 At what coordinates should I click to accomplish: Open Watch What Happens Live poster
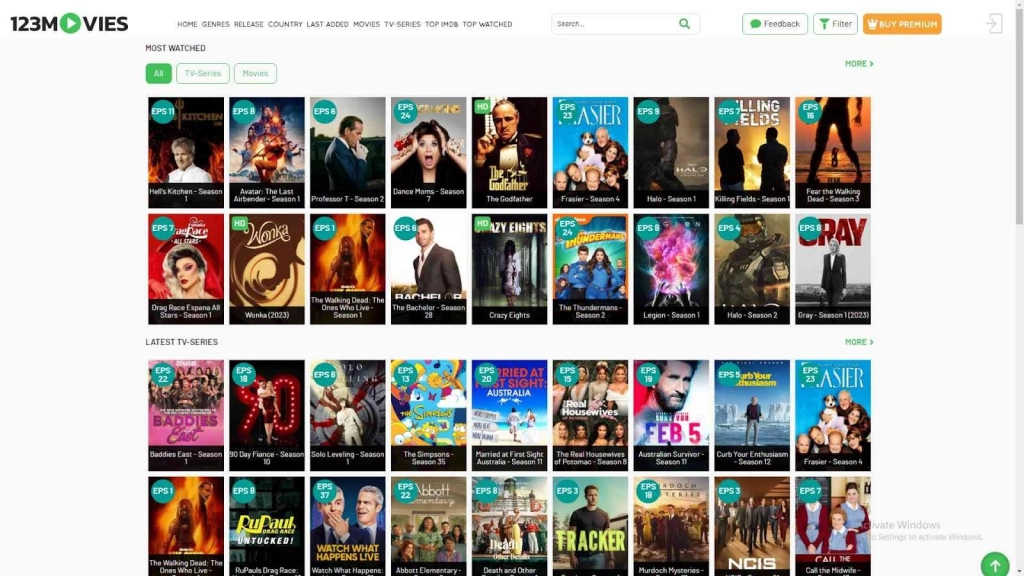pyautogui.click(x=347, y=526)
